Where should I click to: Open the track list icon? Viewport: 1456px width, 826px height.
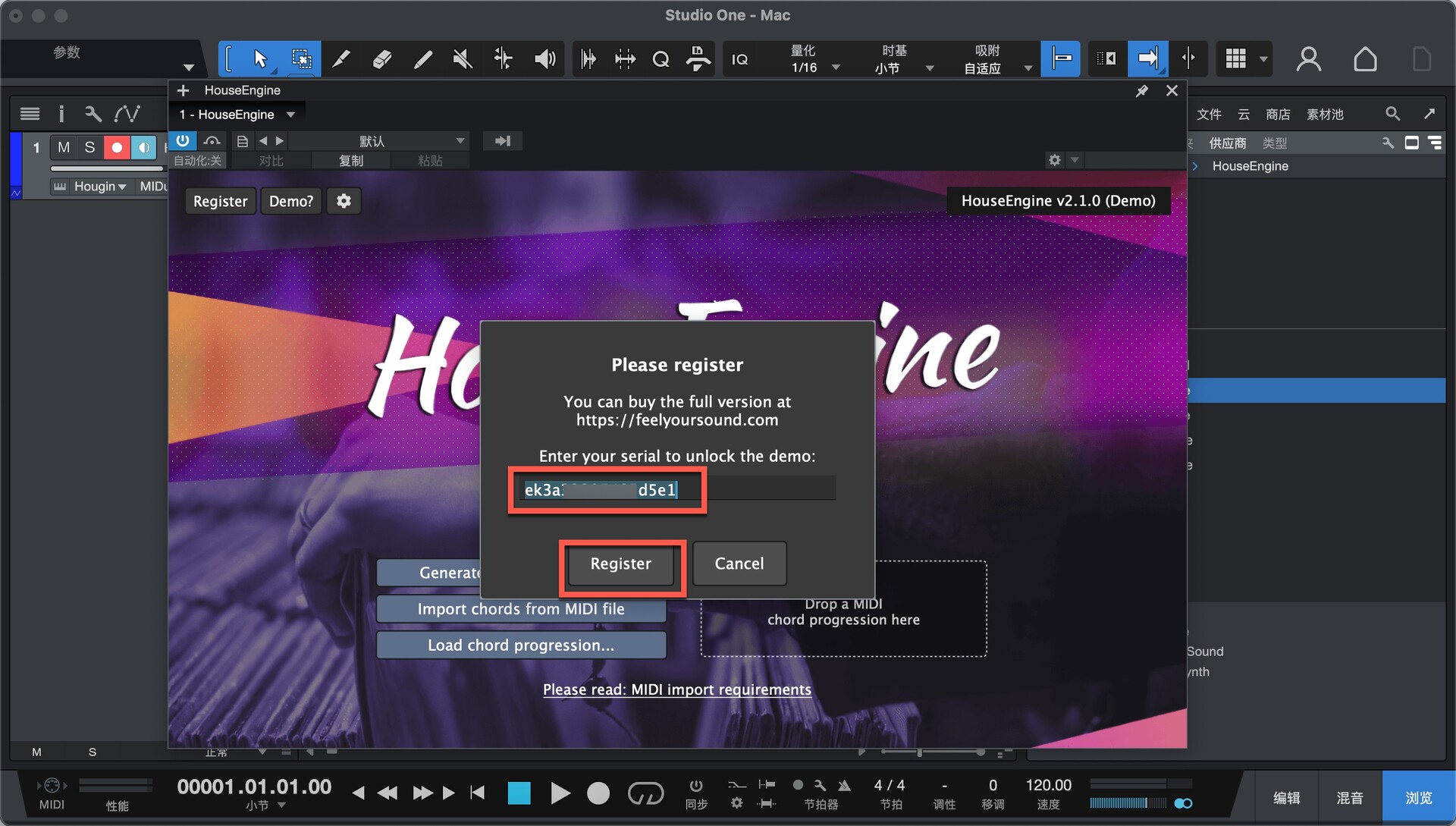(30, 115)
